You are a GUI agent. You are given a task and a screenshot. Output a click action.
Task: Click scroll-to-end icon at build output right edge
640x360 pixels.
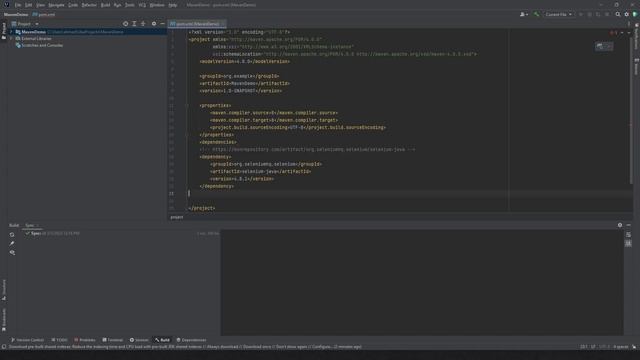pos(629,243)
